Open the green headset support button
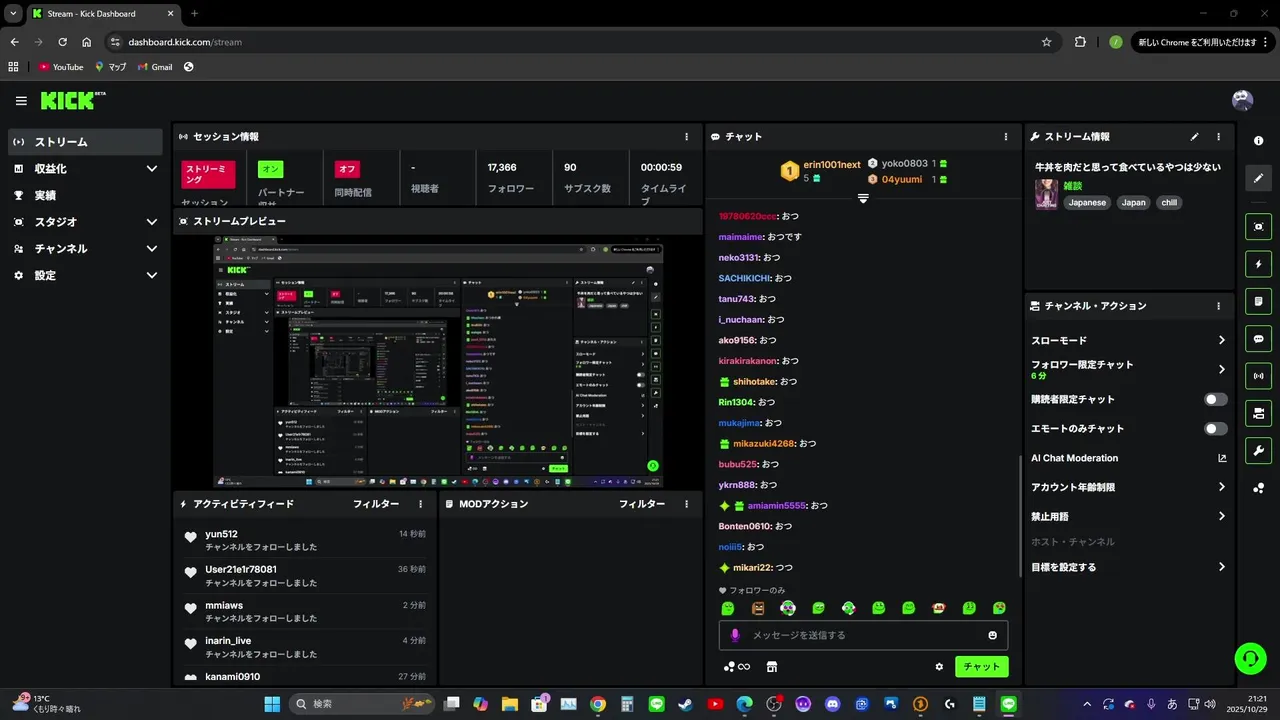The width and height of the screenshot is (1280, 720). click(1250, 658)
